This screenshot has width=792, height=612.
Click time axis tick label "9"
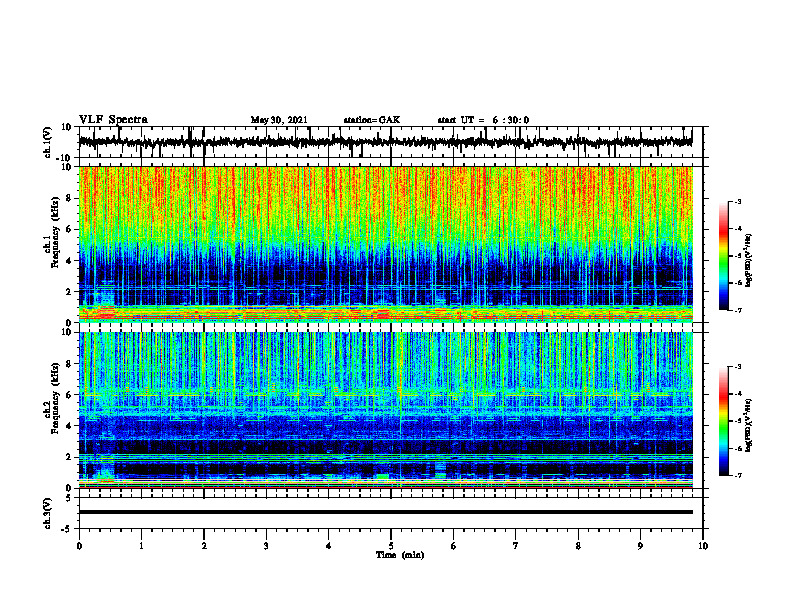pyautogui.click(x=640, y=546)
